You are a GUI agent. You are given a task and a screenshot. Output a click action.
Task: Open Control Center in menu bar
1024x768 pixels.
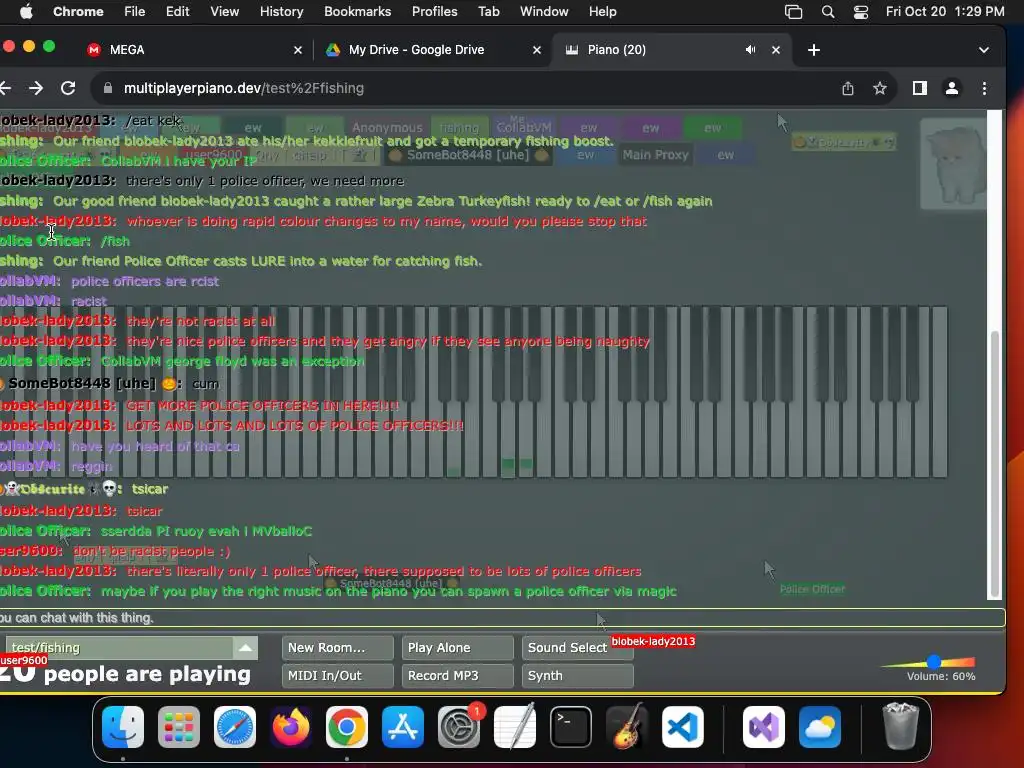[x=861, y=12]
